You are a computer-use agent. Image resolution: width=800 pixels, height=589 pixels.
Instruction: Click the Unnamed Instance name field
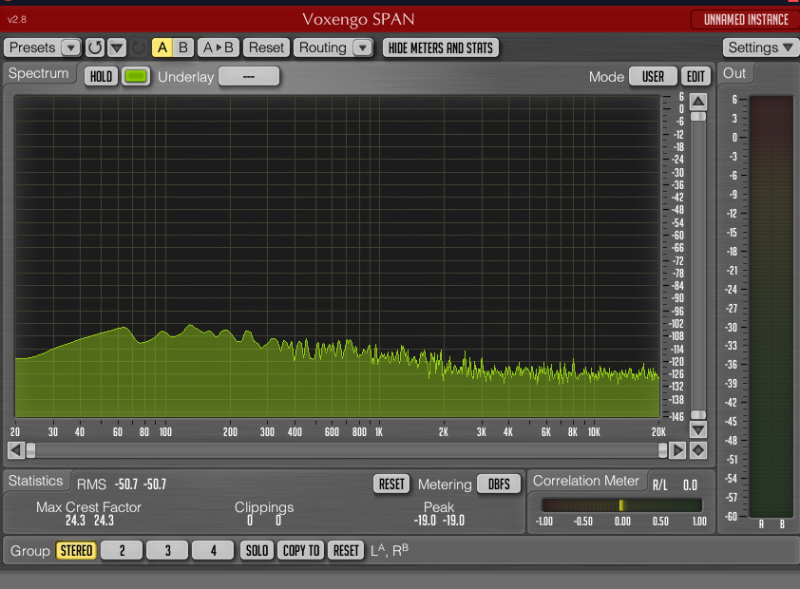pyautogui.click(x=746, y=20)
